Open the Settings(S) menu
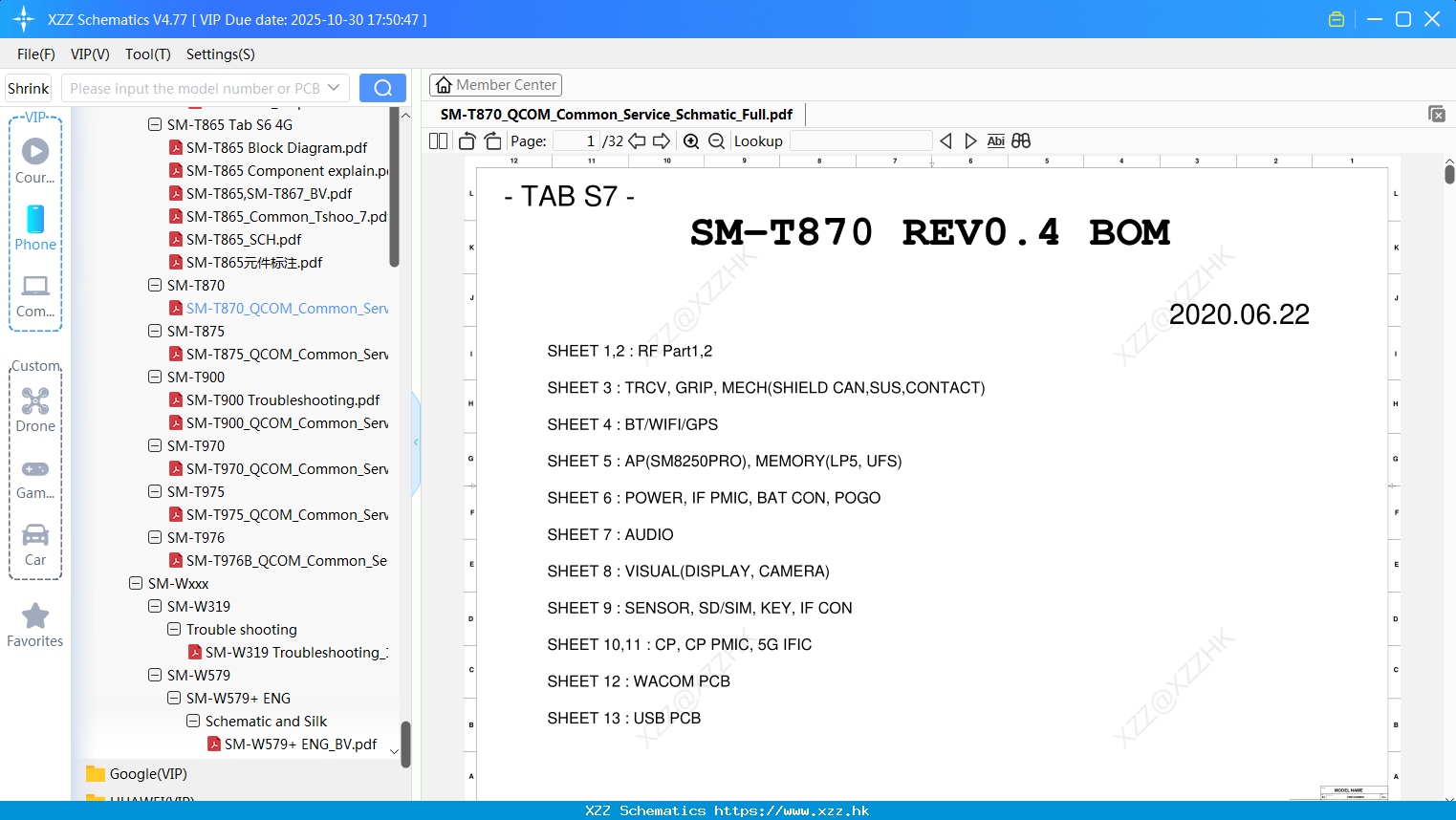 click(x=221, y=54)
